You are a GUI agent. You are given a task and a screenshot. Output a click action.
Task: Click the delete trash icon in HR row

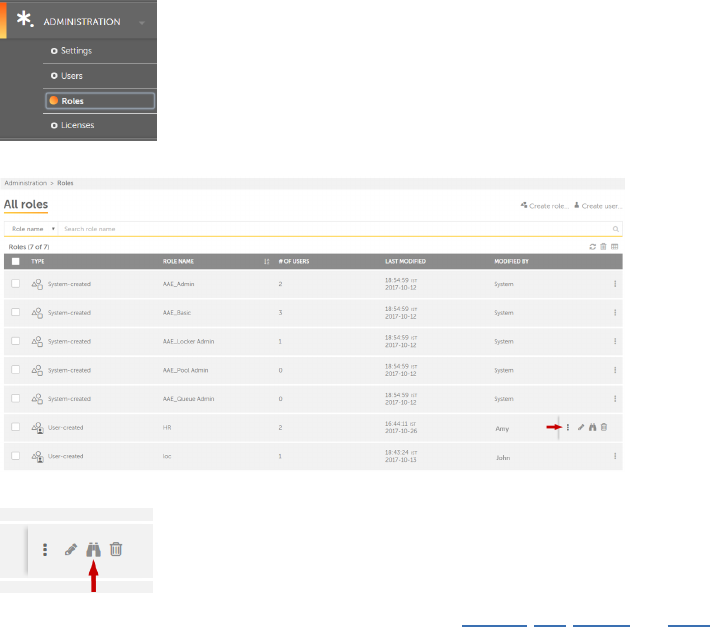pyautogui.click(x=604, y=427)
